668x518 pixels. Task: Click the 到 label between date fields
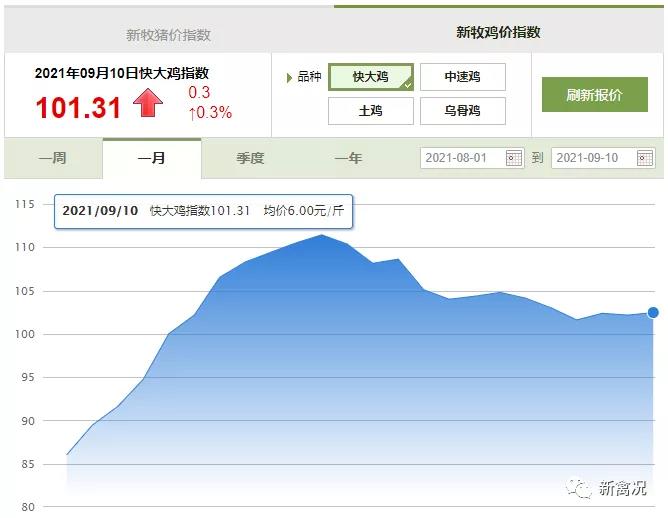[537, 158]
